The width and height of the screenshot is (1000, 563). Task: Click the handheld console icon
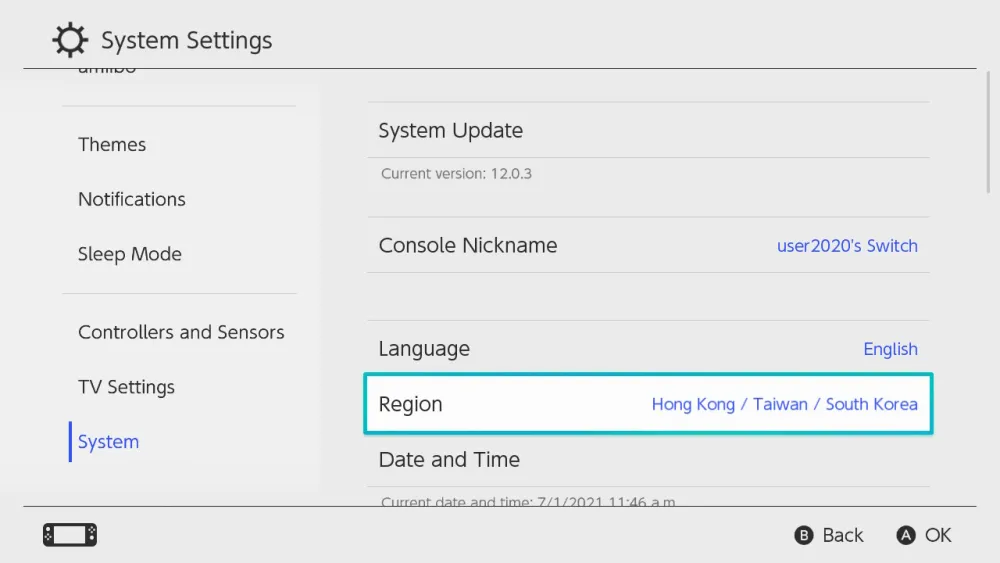(x=70, y=535)
